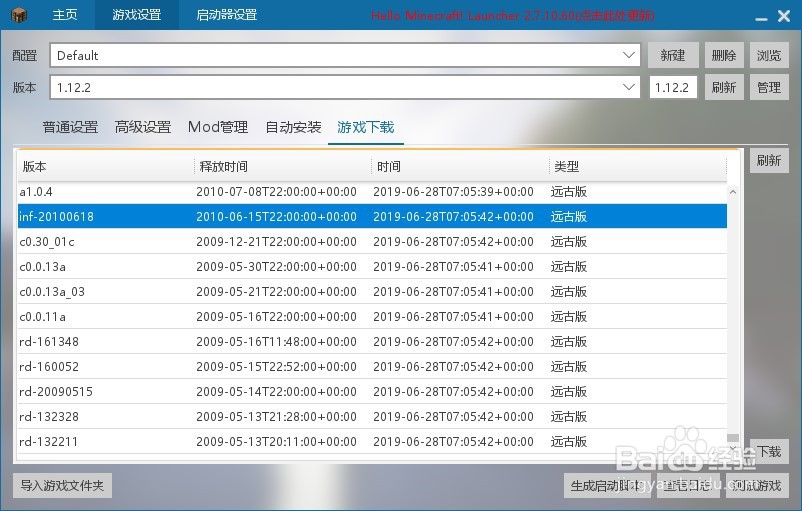Select the rd-160052 version row

[372, 367]
